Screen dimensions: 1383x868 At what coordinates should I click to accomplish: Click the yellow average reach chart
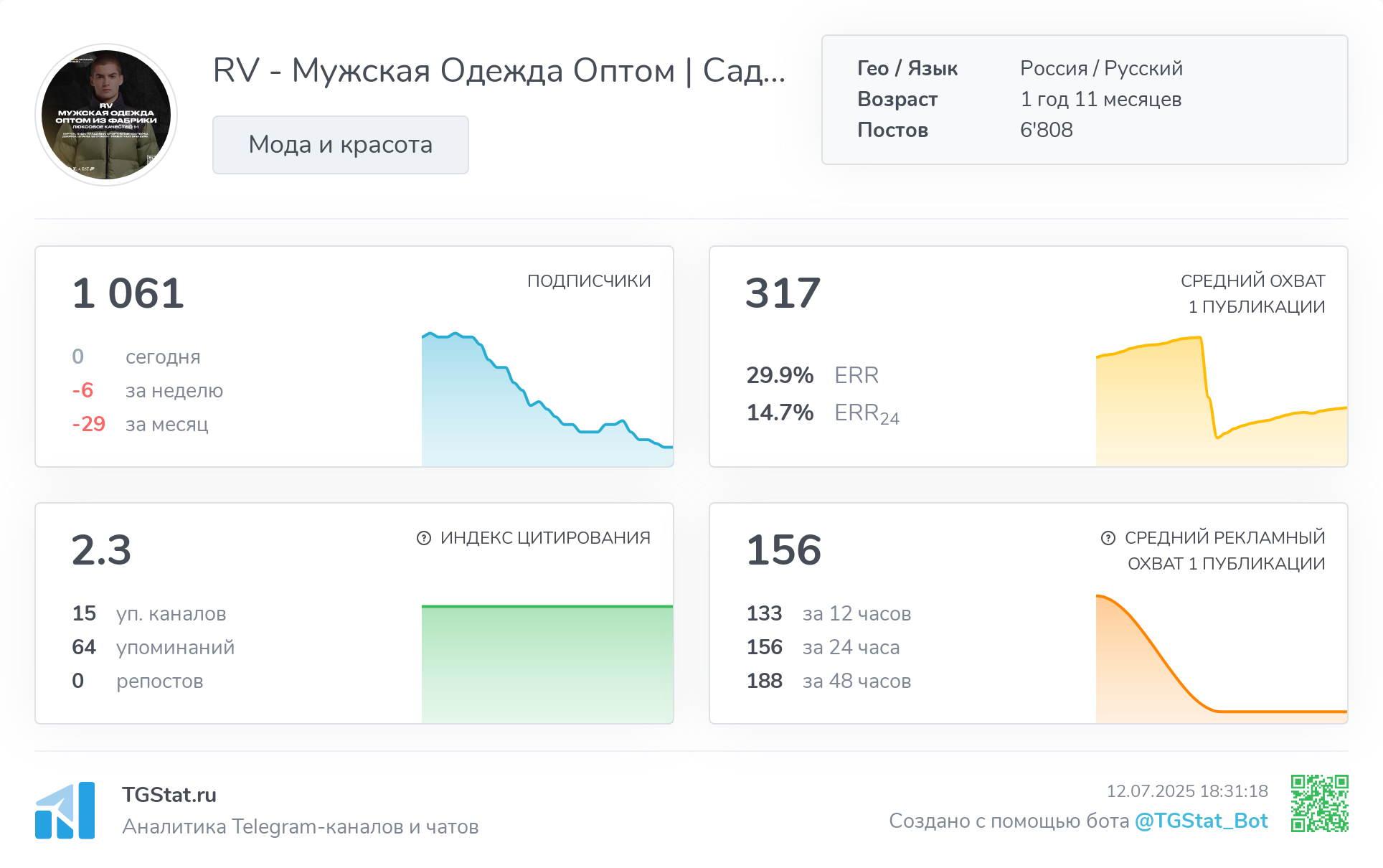tap(1222, 401)
